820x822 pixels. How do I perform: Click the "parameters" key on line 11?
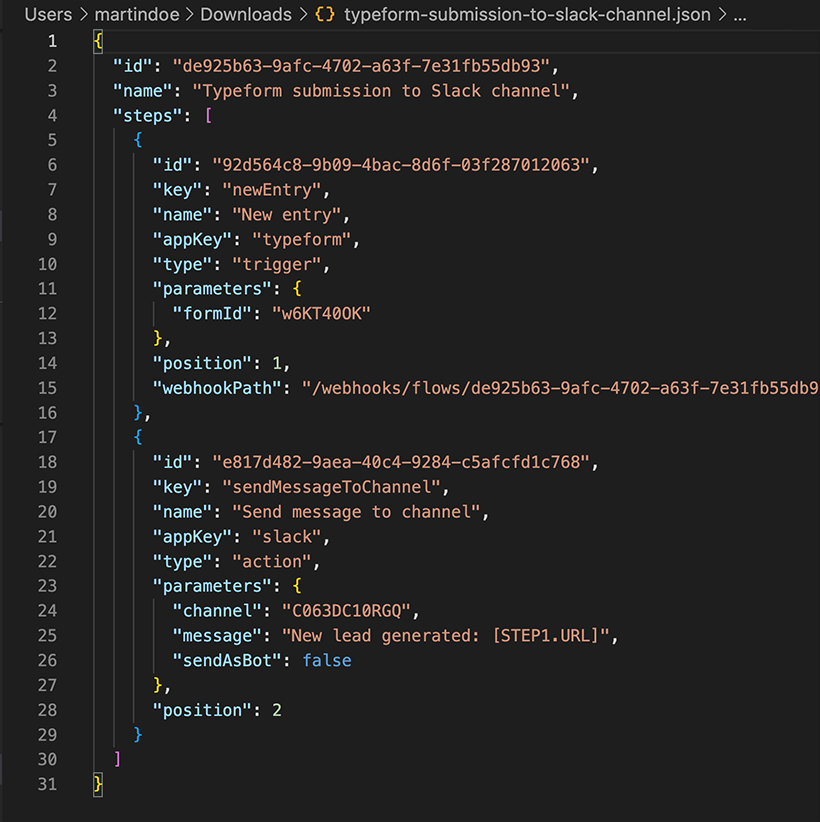(212, 289)
